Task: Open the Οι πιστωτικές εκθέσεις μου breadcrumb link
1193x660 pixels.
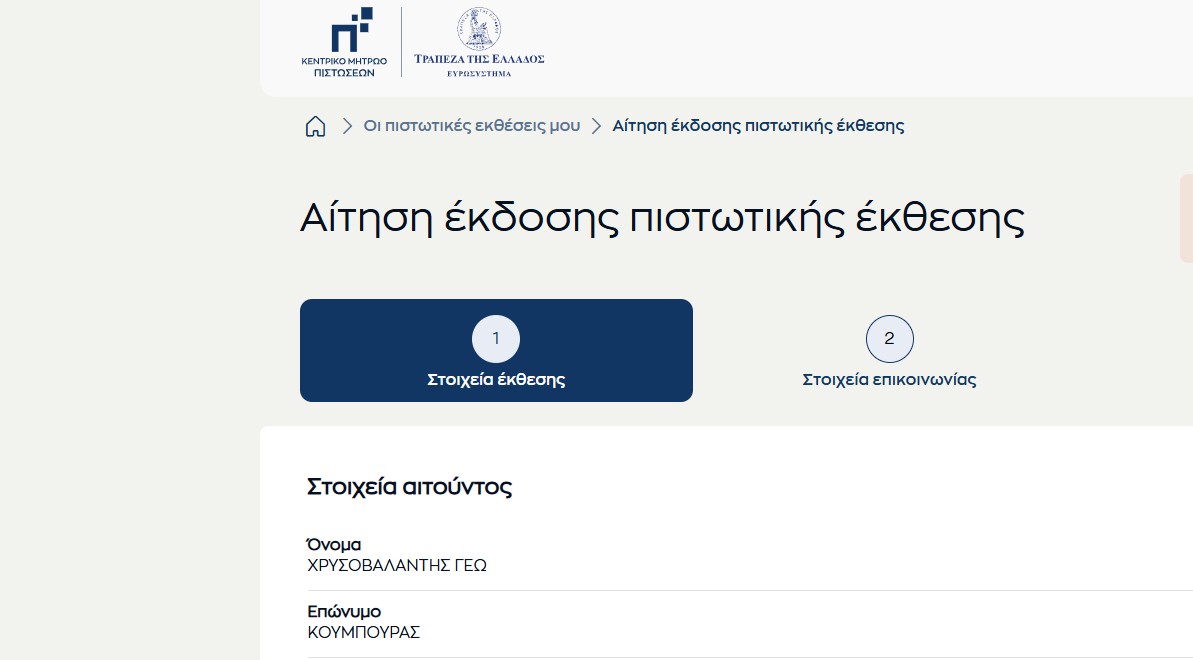Action: pos(471,126)
